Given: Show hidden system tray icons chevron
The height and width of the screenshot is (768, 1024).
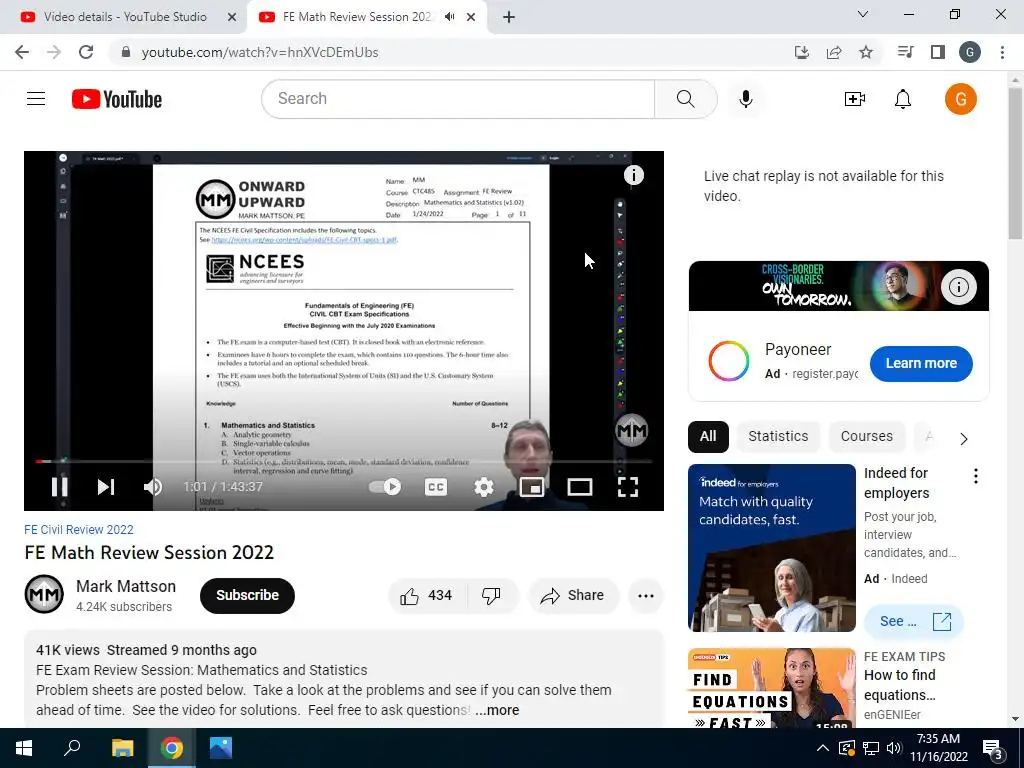Looking at the screenshot, I should (823, 748).
